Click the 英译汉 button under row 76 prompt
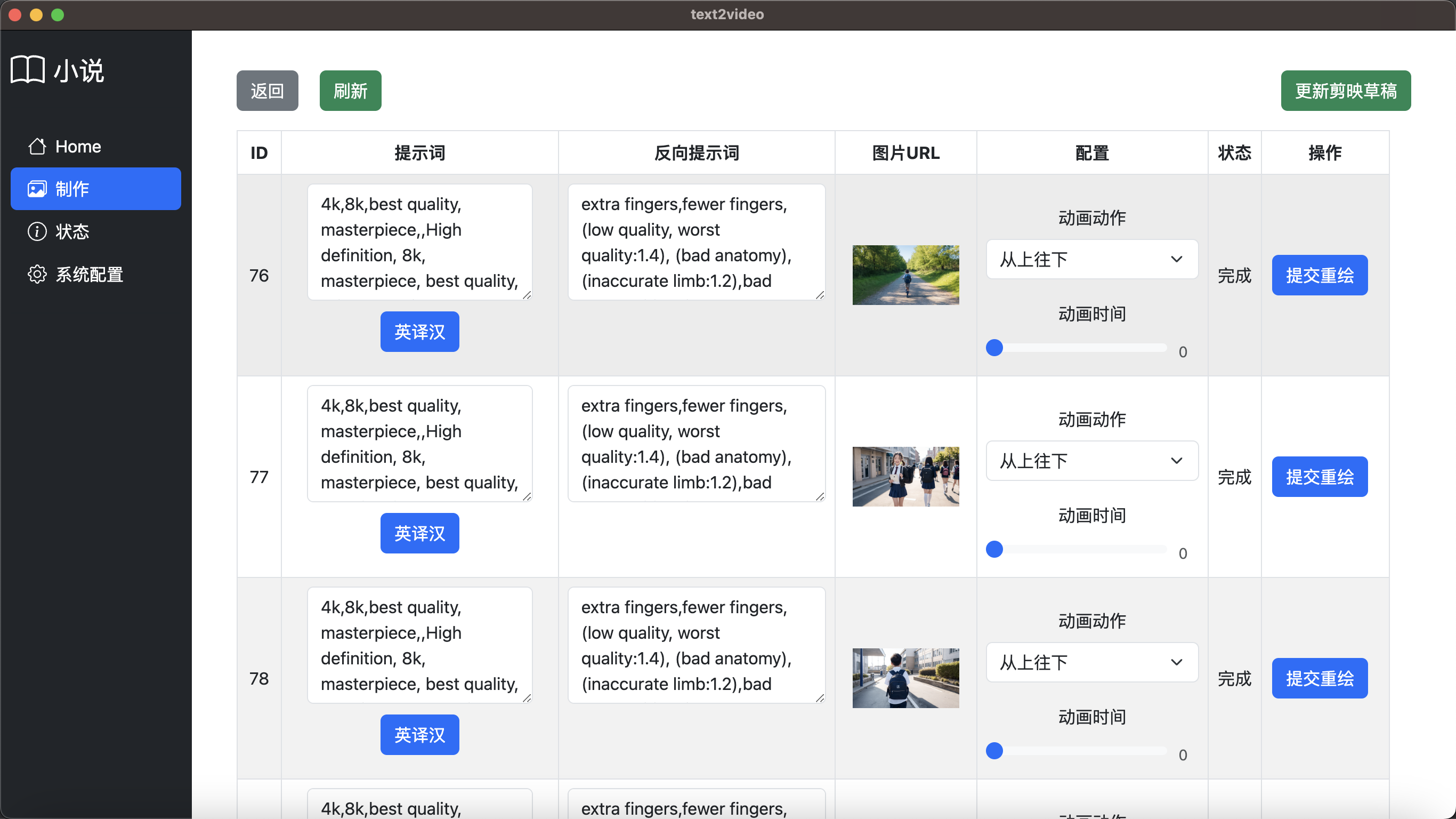 coord(419,332)
